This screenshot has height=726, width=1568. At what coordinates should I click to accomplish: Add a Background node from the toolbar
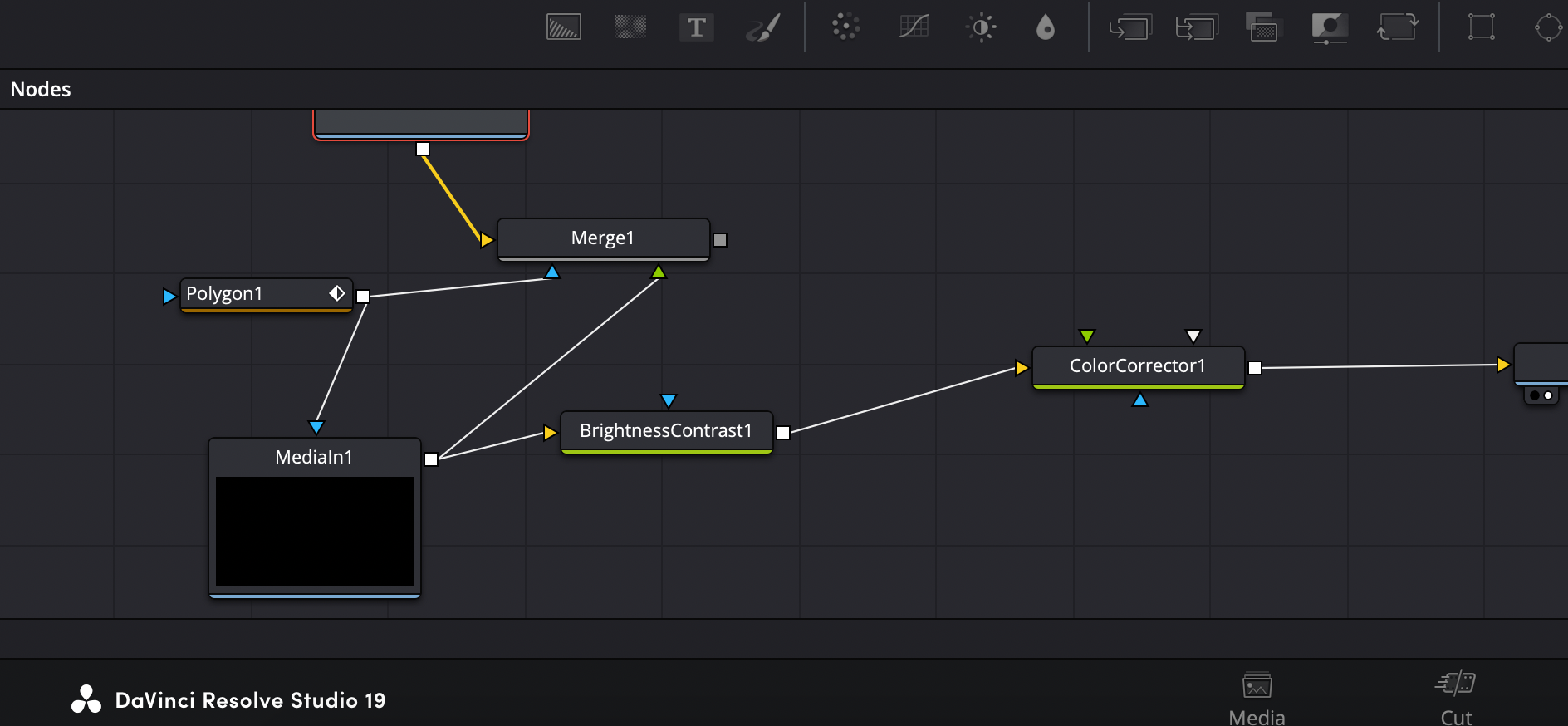pyautogui.click(x=563, y=27)
